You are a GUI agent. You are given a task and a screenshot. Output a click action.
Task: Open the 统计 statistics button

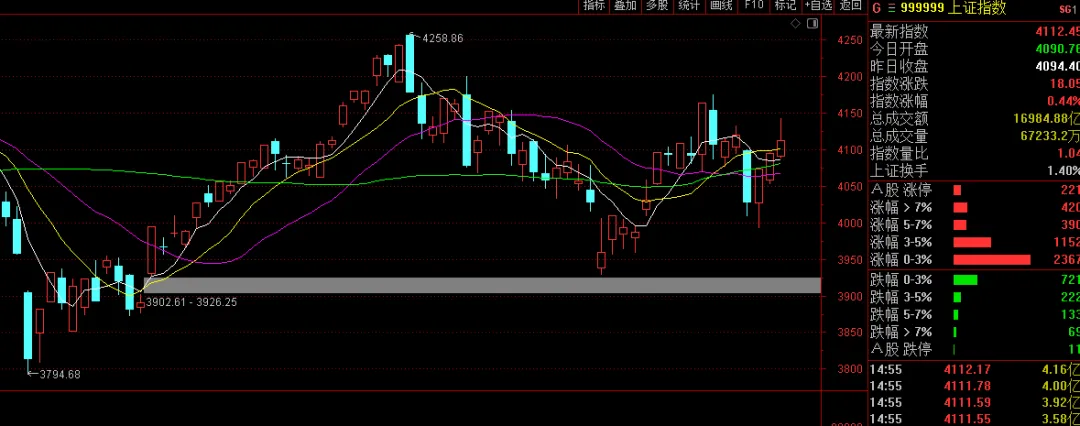(x=689, y=6)
